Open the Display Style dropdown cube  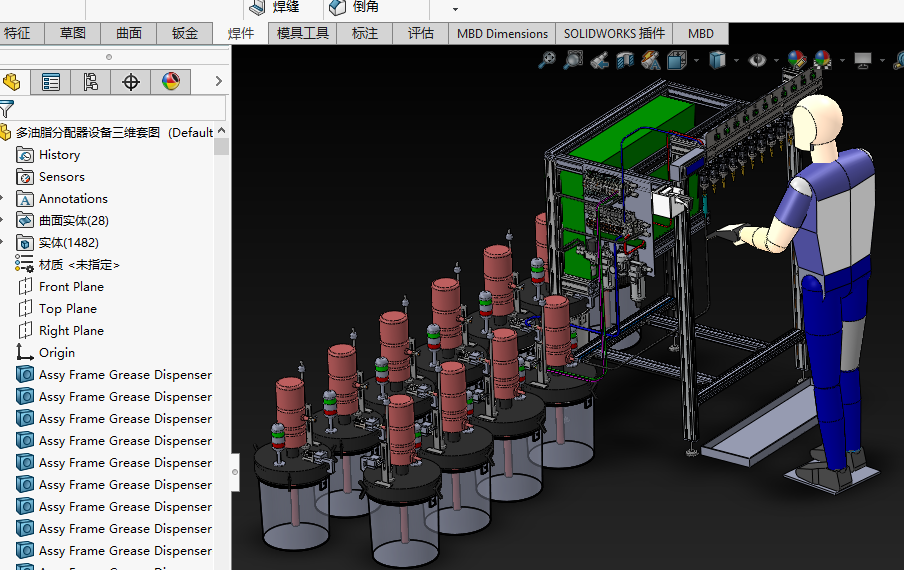[x=717, y=61]
